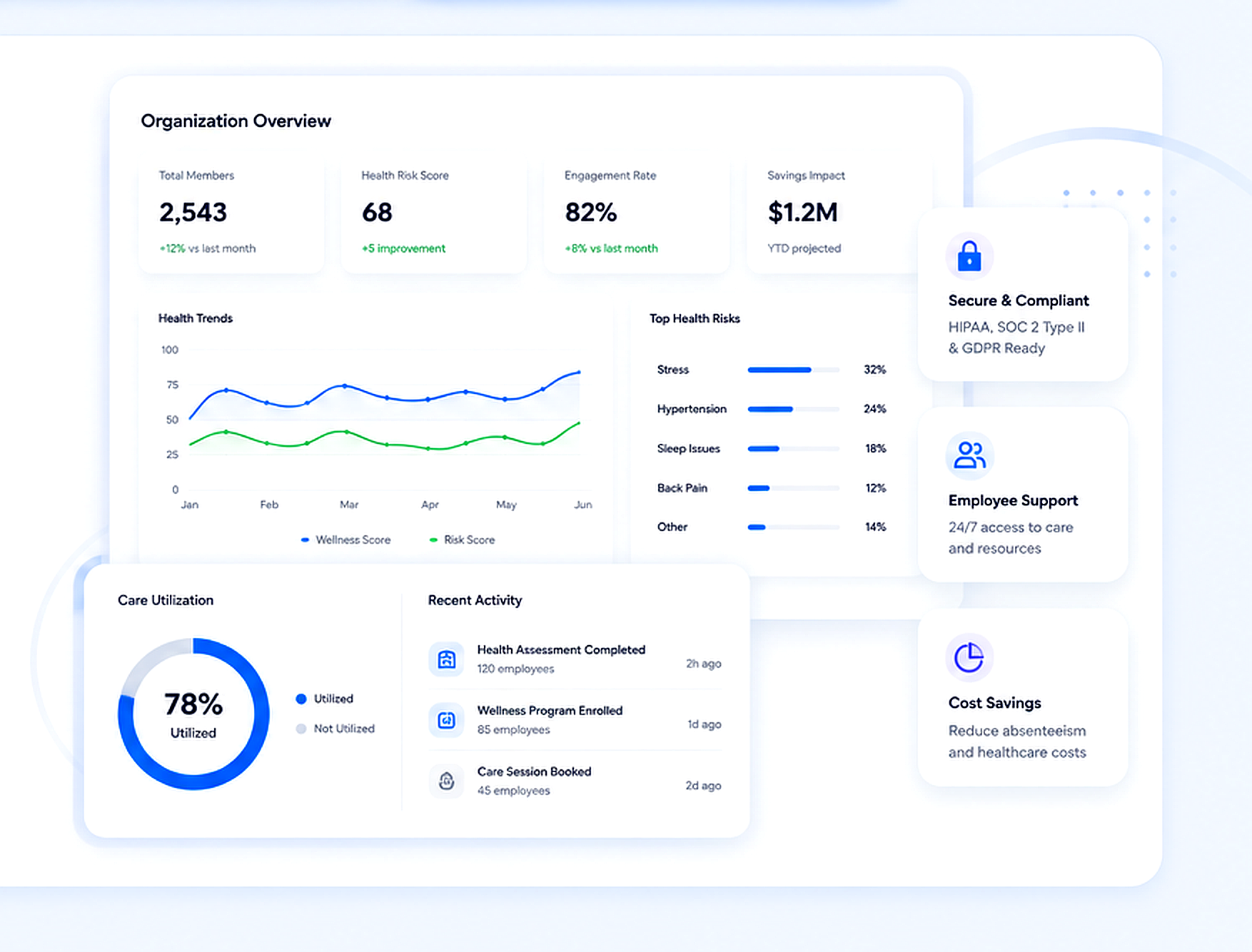Click the Stress risk progress bar

click(x=794, y=370)
